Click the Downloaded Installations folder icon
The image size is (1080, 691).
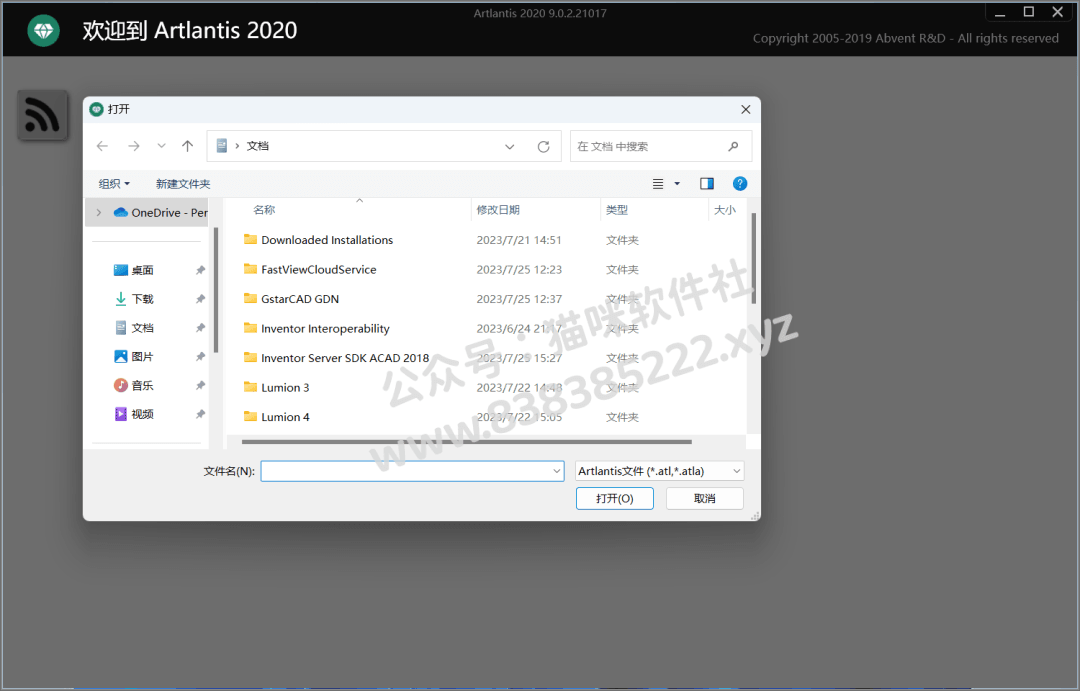(250, 240)
